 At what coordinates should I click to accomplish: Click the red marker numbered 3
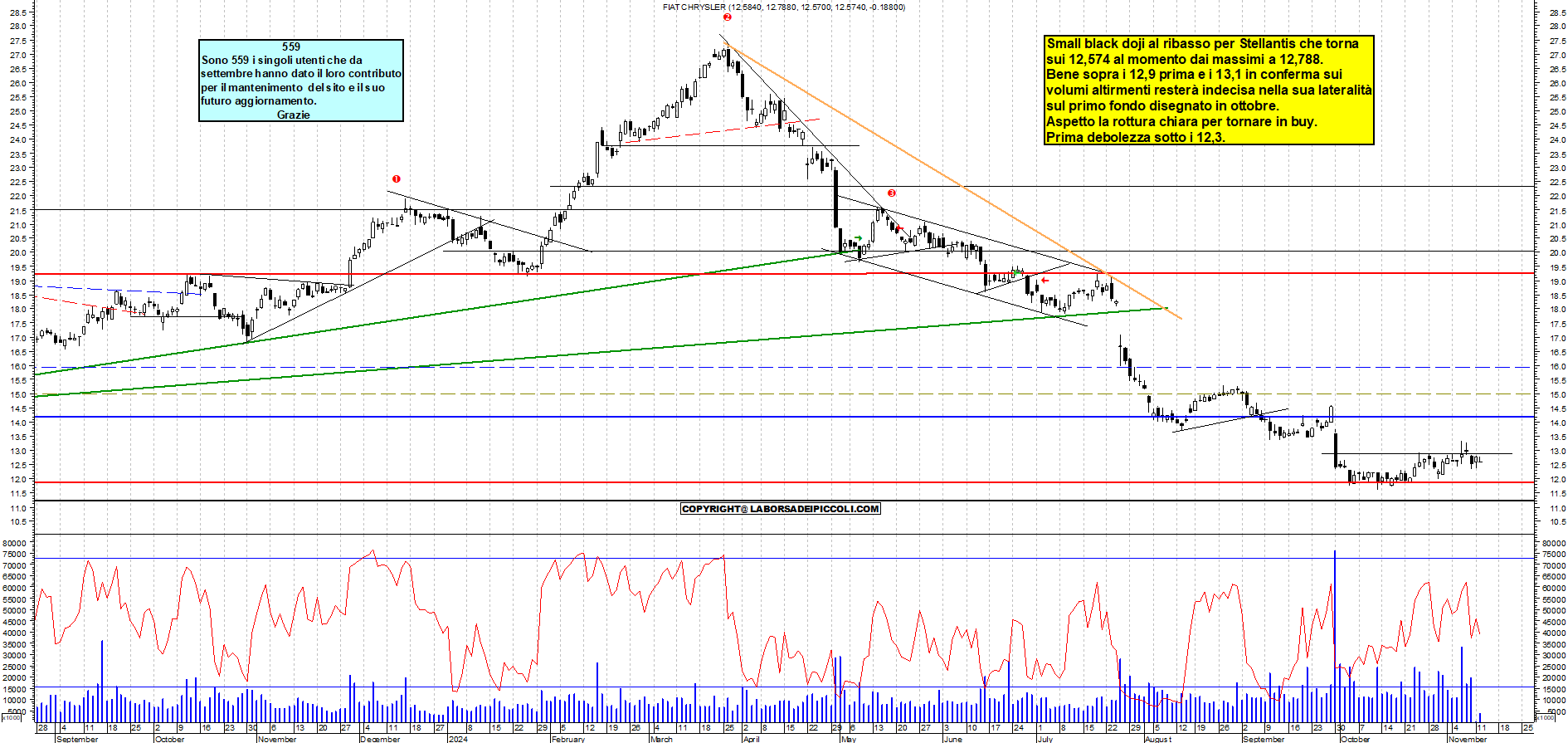892,193
